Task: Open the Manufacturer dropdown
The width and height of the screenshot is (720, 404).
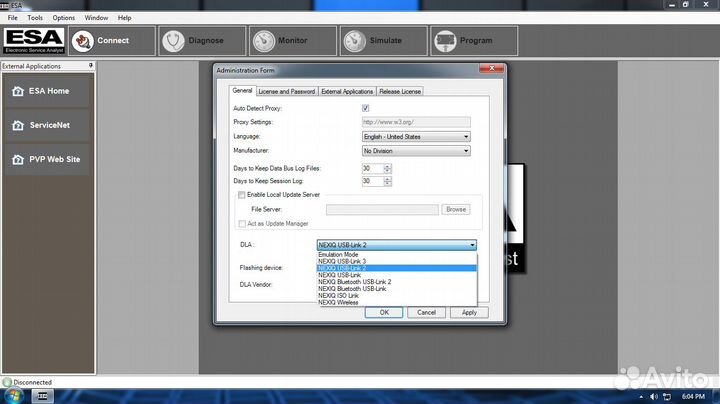Action: tap(416, 151)
